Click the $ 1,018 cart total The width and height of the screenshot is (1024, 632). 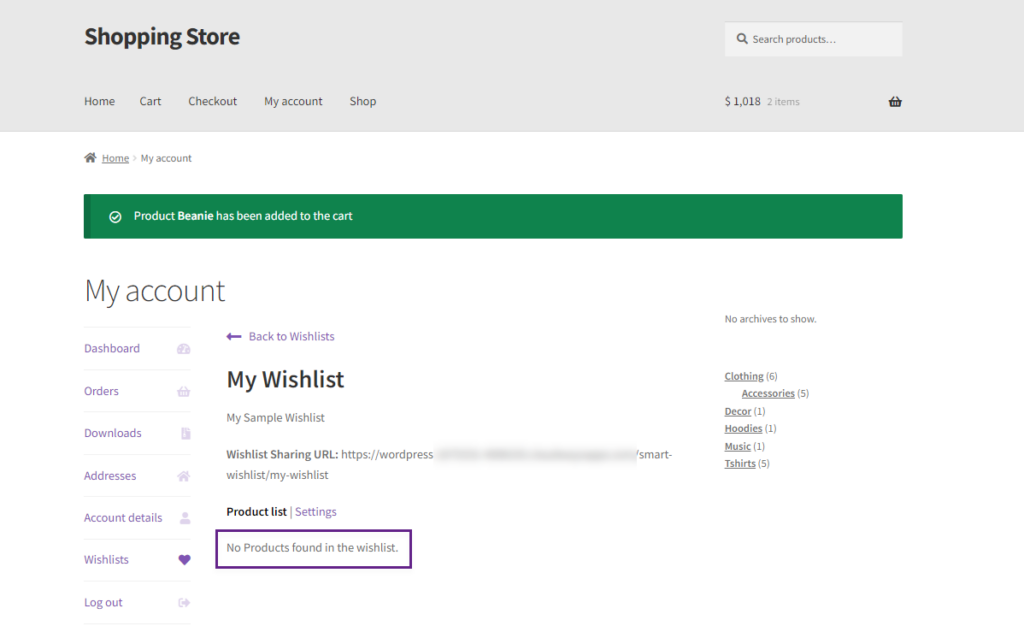tap(743, 101)
